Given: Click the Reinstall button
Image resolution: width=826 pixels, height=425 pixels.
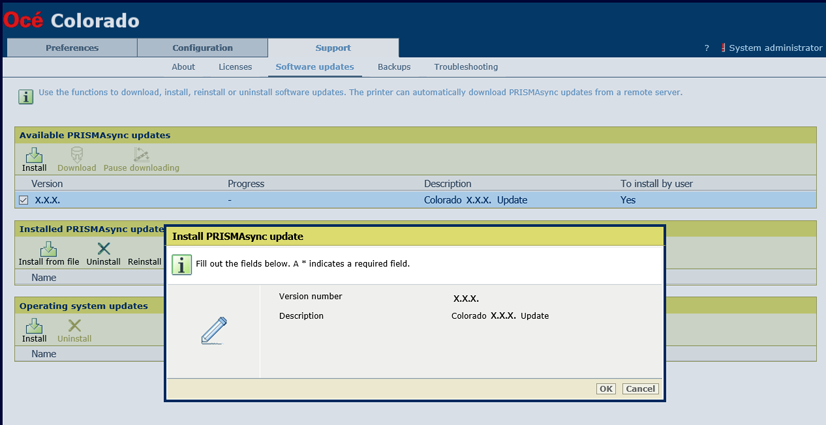Looking at the screenshot, I should tap(144, 262).
